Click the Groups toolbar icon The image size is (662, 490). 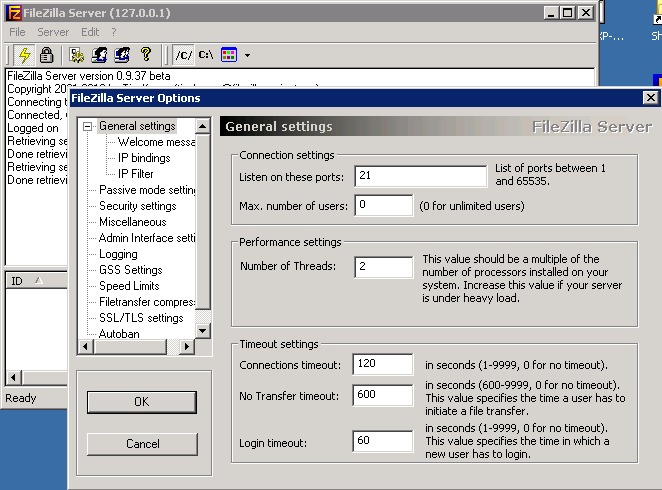coord(122,55)
